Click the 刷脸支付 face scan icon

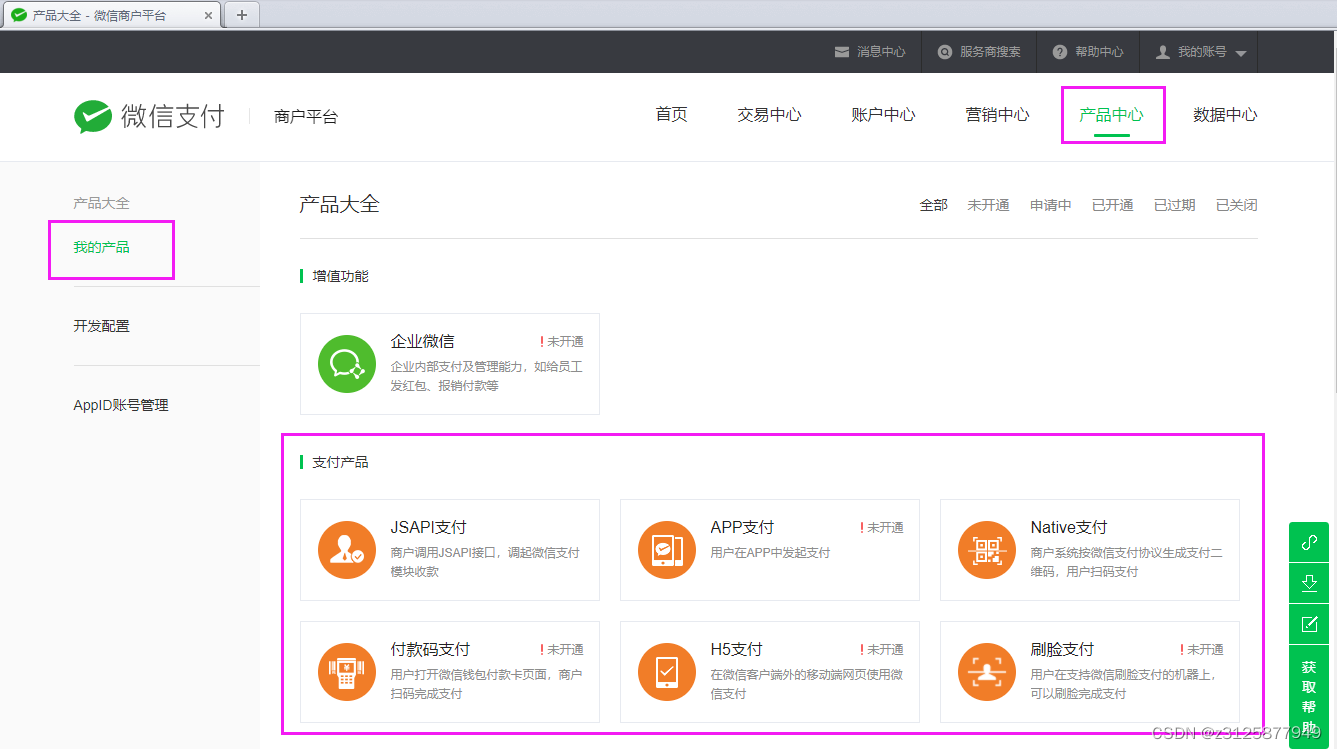click(986, 672)
